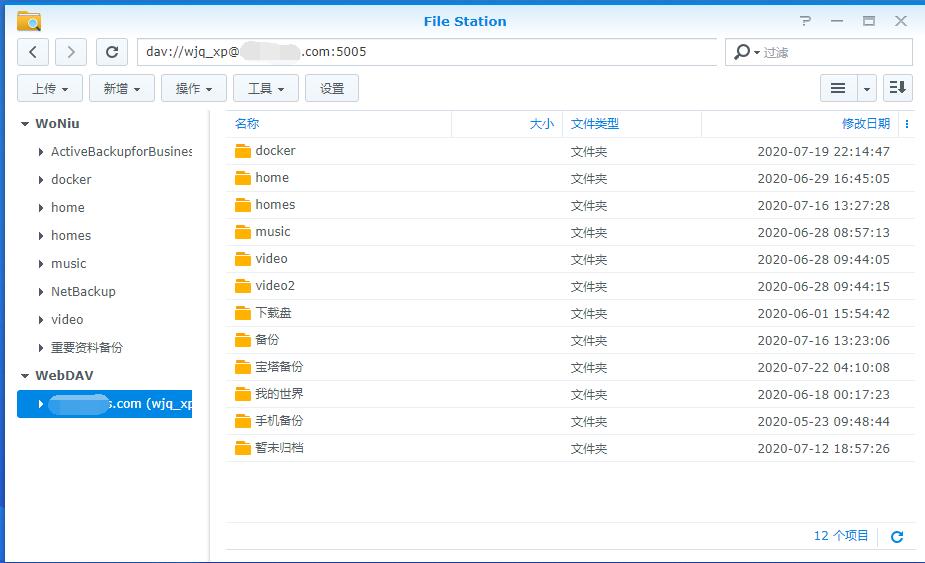Open the 操作 action menu

(x=194, y=88)
